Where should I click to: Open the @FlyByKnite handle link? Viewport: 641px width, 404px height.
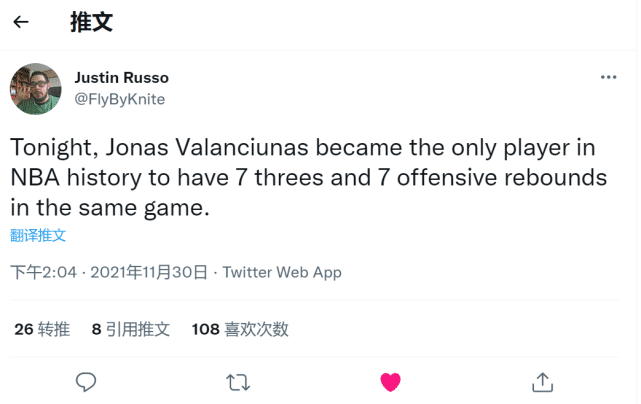(120, 99)
